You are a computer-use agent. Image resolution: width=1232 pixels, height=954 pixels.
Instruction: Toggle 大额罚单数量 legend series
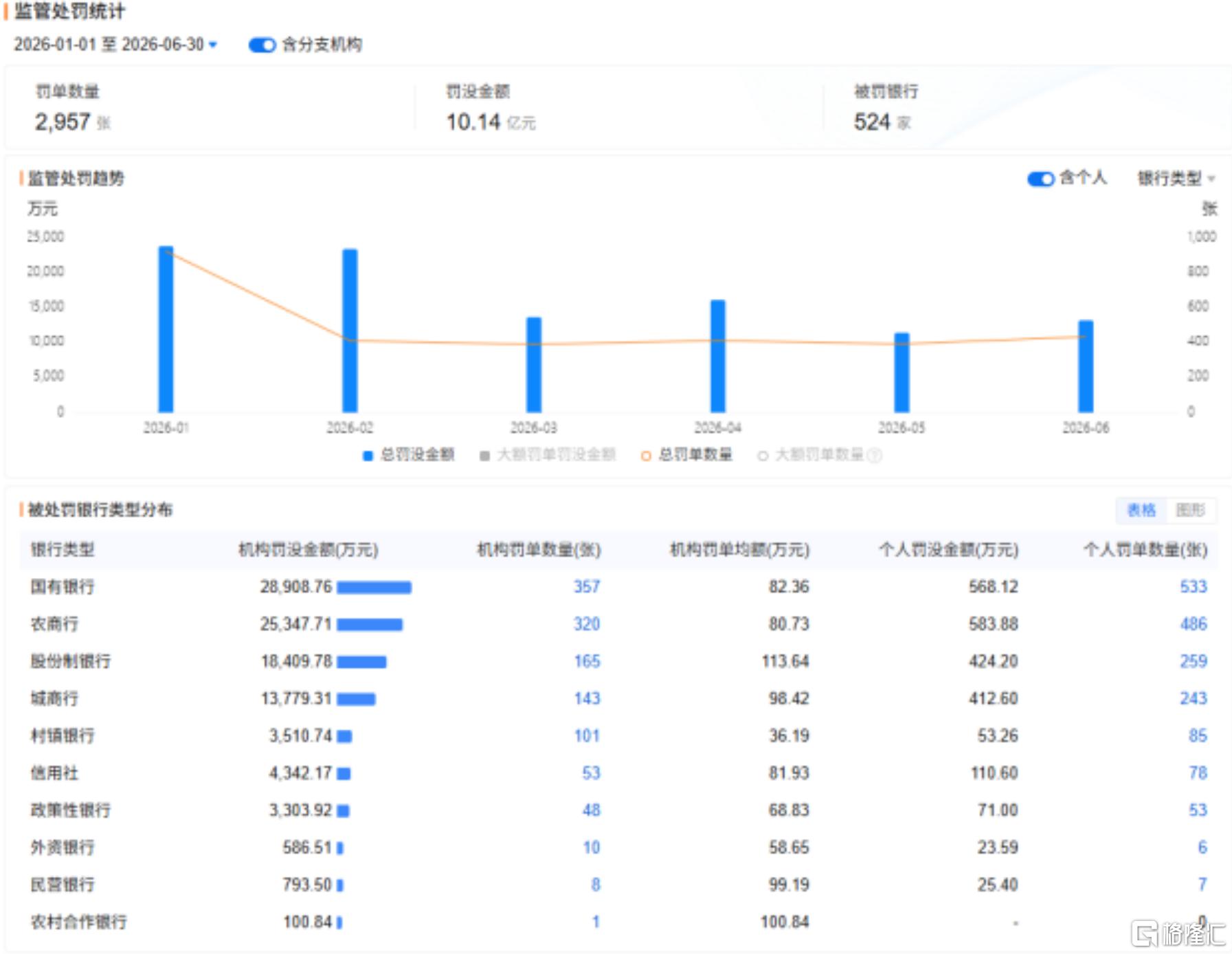(811, 455)
